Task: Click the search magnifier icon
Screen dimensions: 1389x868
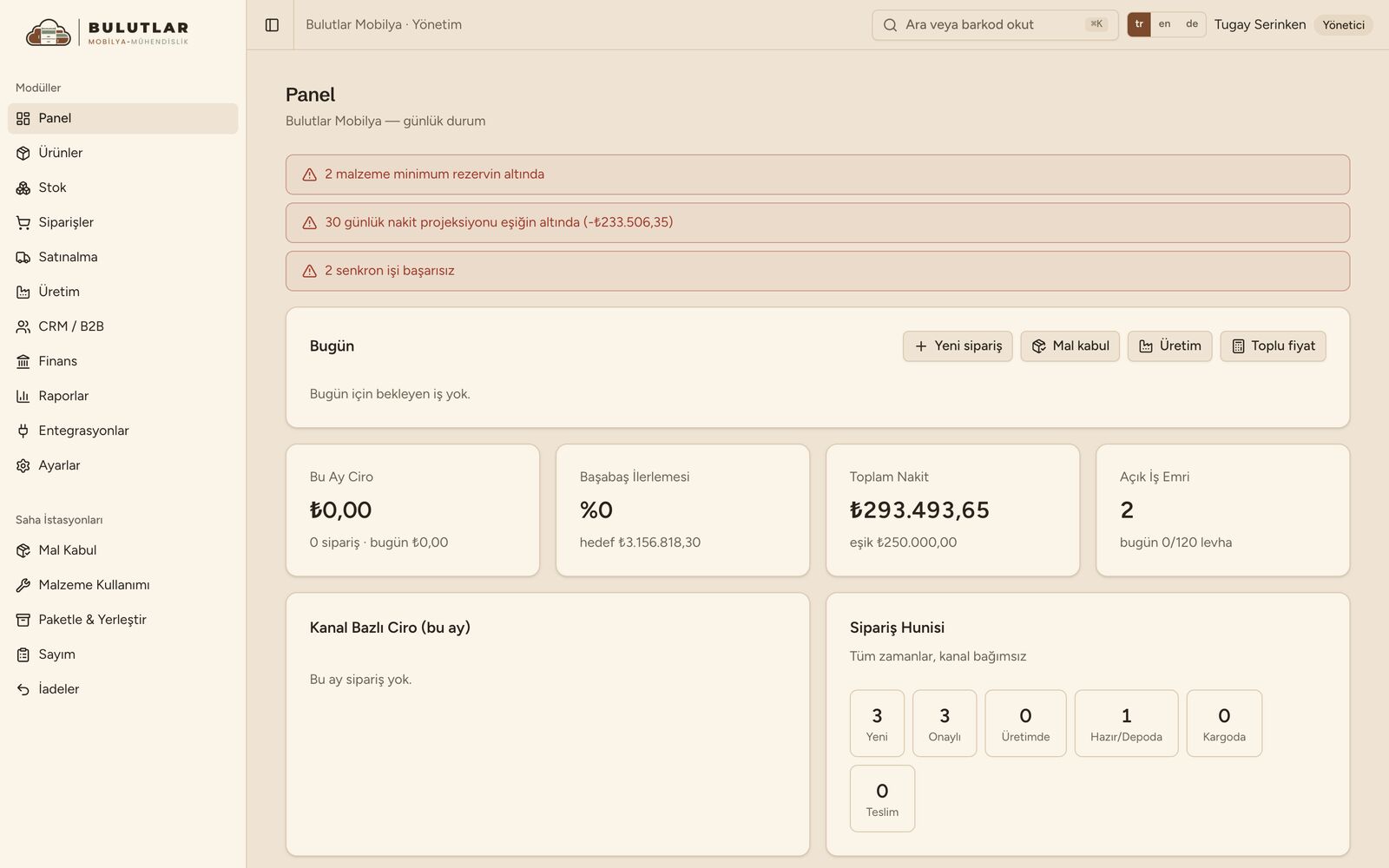Action: 890,25
